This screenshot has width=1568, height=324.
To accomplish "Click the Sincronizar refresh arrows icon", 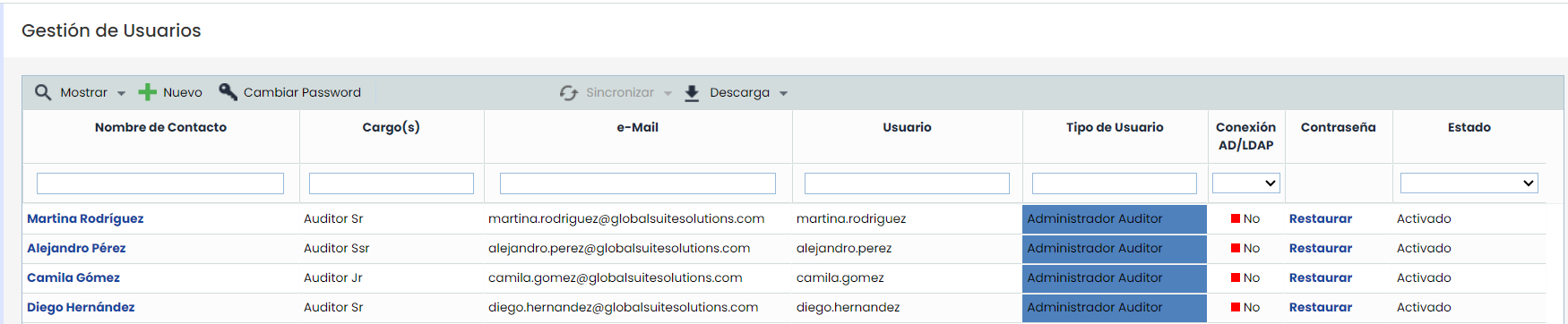I will click(569, 92).
